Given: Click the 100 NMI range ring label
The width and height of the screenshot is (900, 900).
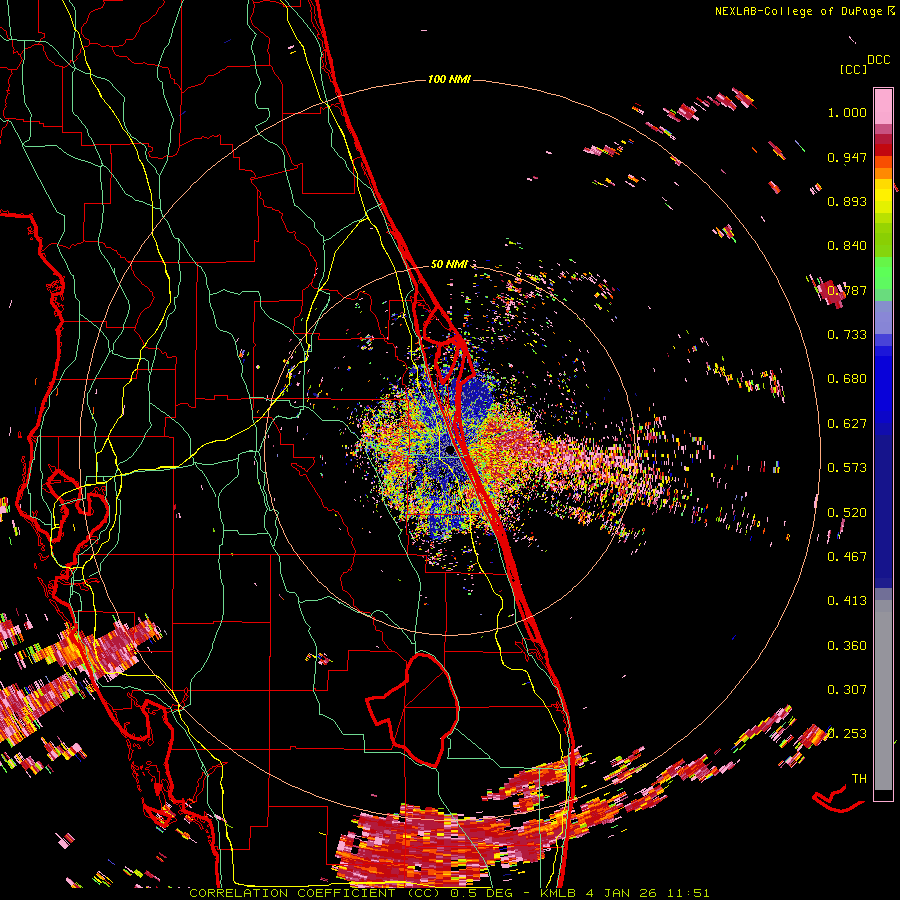Looking at the screenshot, I should click(x=449, y=79).
